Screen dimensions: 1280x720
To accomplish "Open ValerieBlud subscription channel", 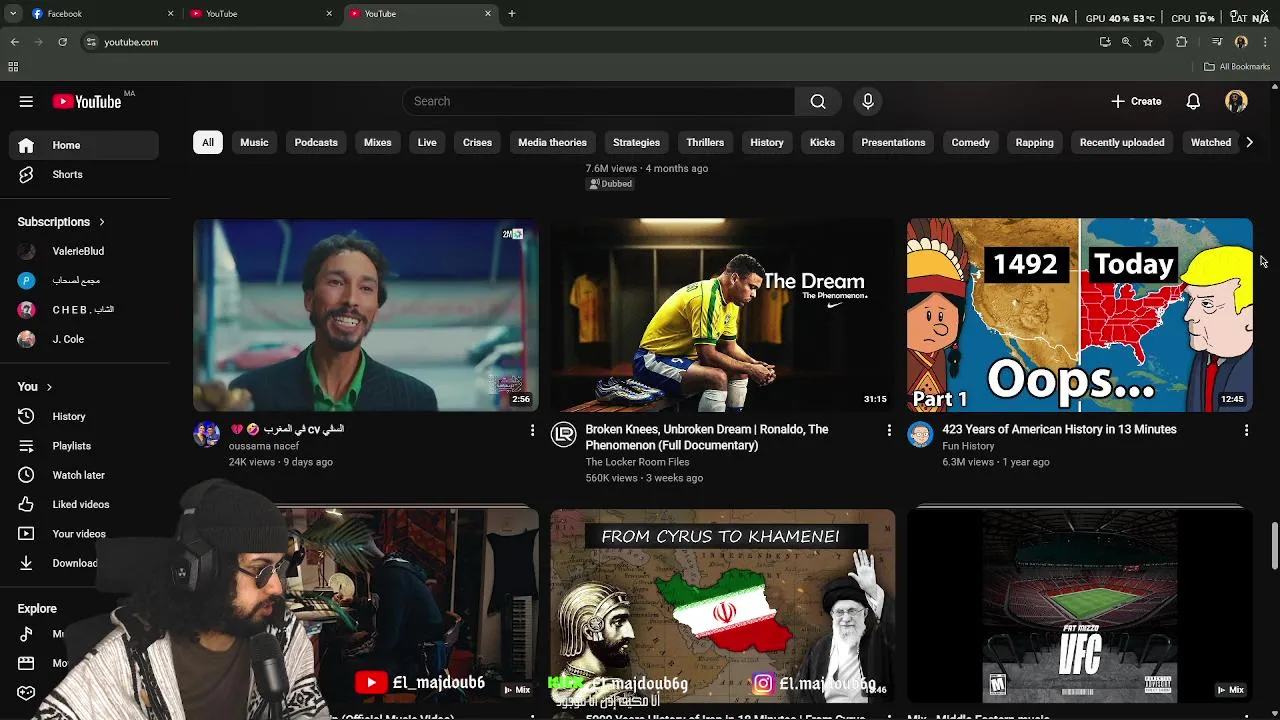I will coord(84,251).
